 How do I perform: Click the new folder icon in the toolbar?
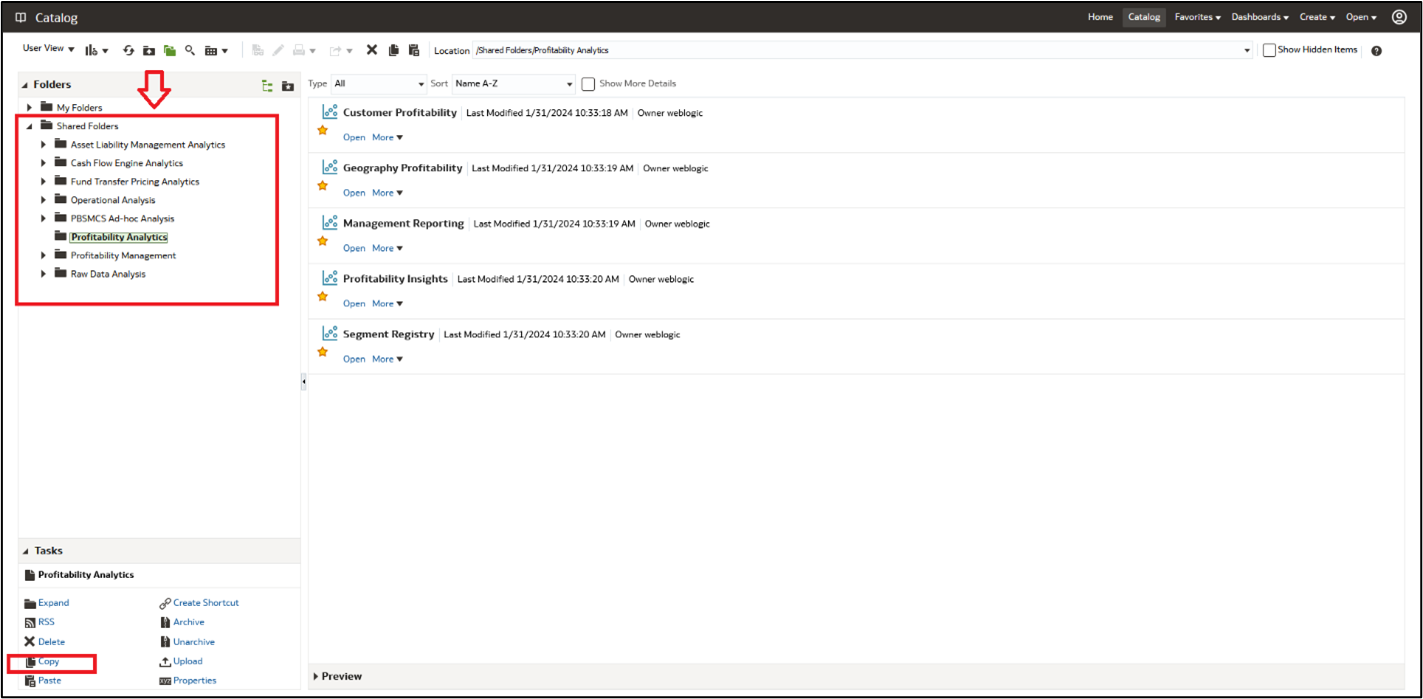click(149, 50)
